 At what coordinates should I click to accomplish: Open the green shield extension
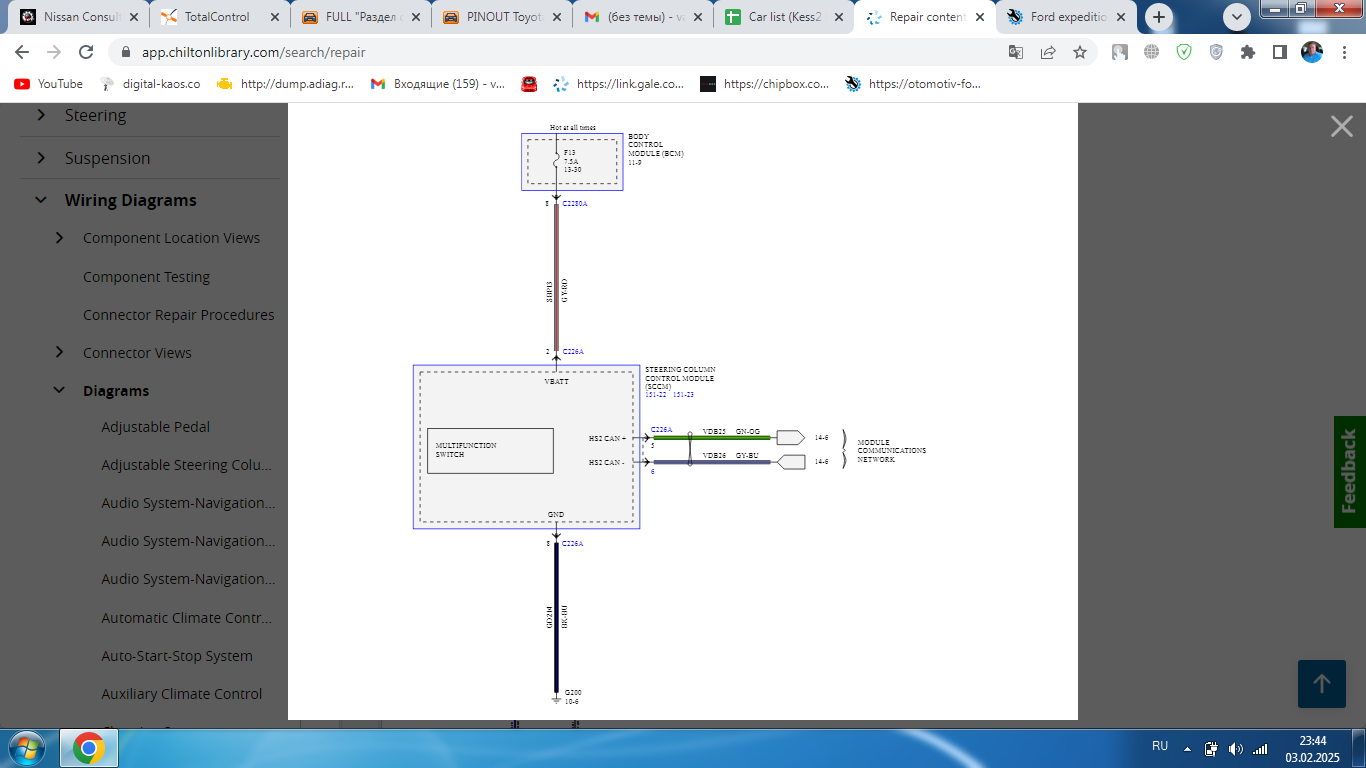point(1184,52)
